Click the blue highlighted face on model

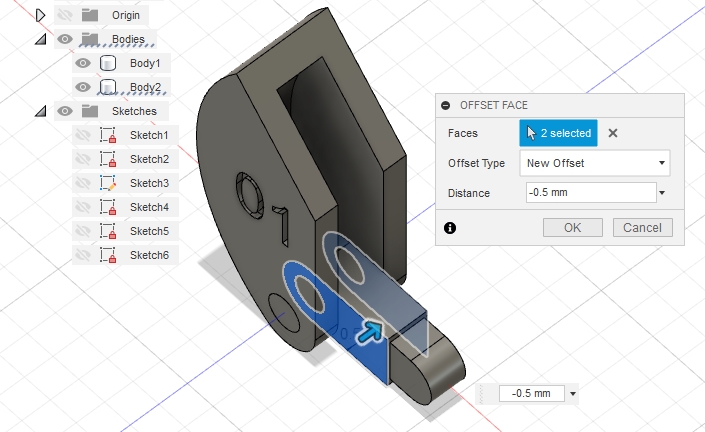click(x=335, y=324)
